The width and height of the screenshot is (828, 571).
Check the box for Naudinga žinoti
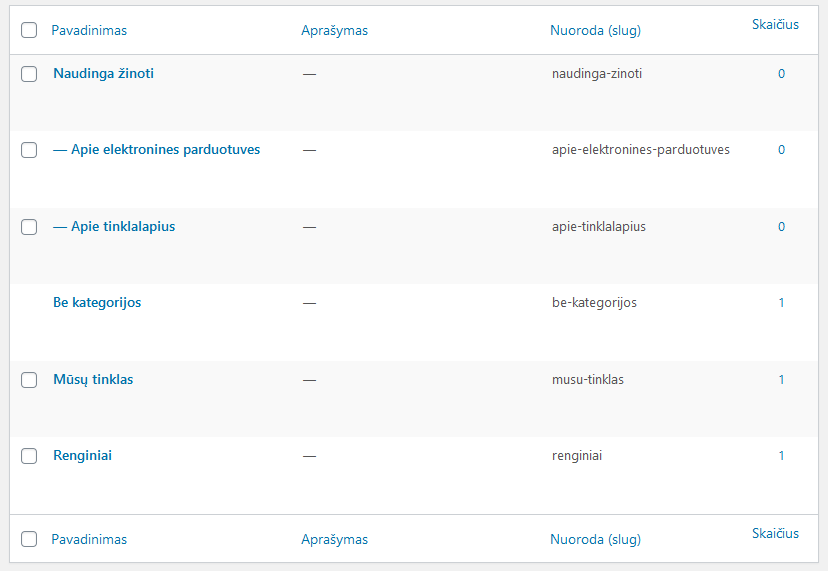click(x=29, y=74)
